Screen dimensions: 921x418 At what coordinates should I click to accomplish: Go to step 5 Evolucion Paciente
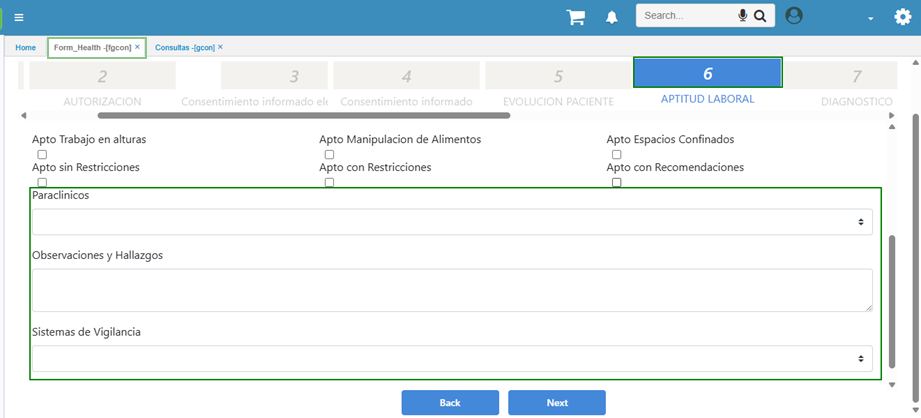[x=558, y=76]
